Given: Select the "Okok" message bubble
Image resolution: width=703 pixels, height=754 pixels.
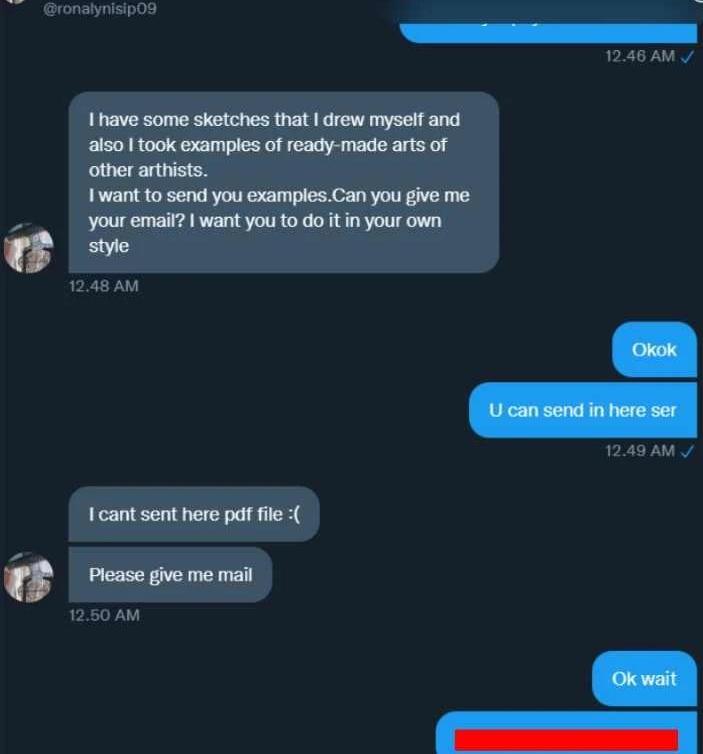Looking at the screenshot, I should coord(654,350).
